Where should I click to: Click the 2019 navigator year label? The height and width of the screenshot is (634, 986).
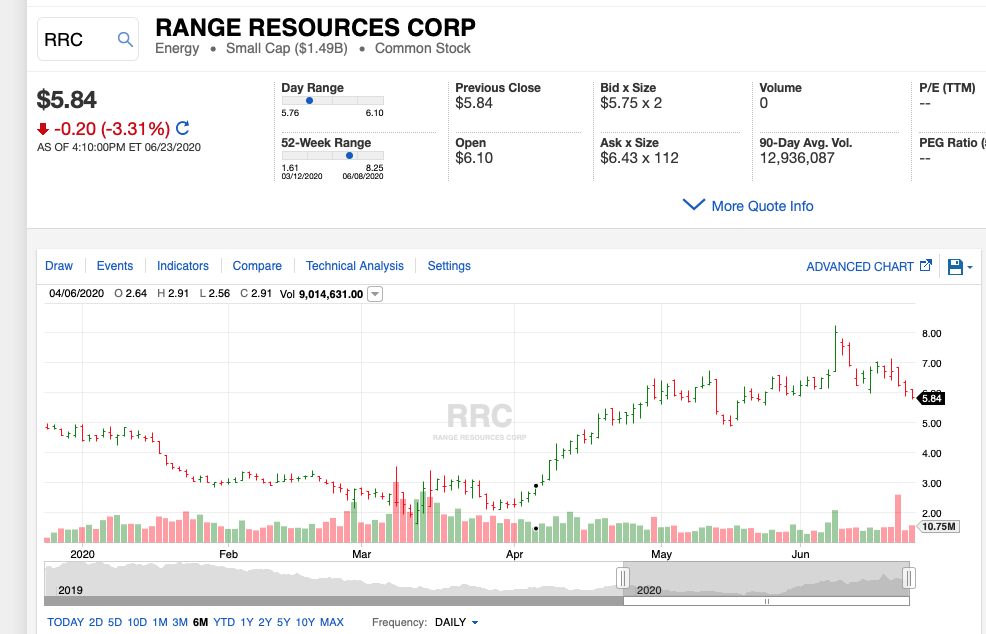(70, 590)
